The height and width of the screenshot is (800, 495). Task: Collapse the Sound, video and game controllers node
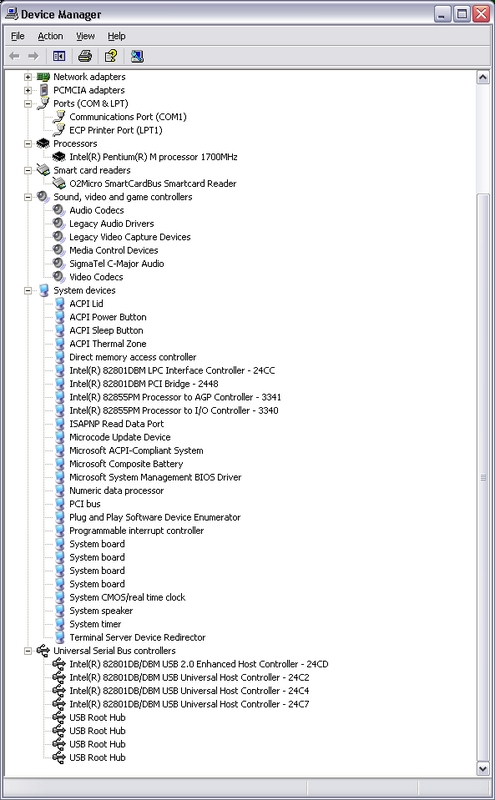[28, 197]
